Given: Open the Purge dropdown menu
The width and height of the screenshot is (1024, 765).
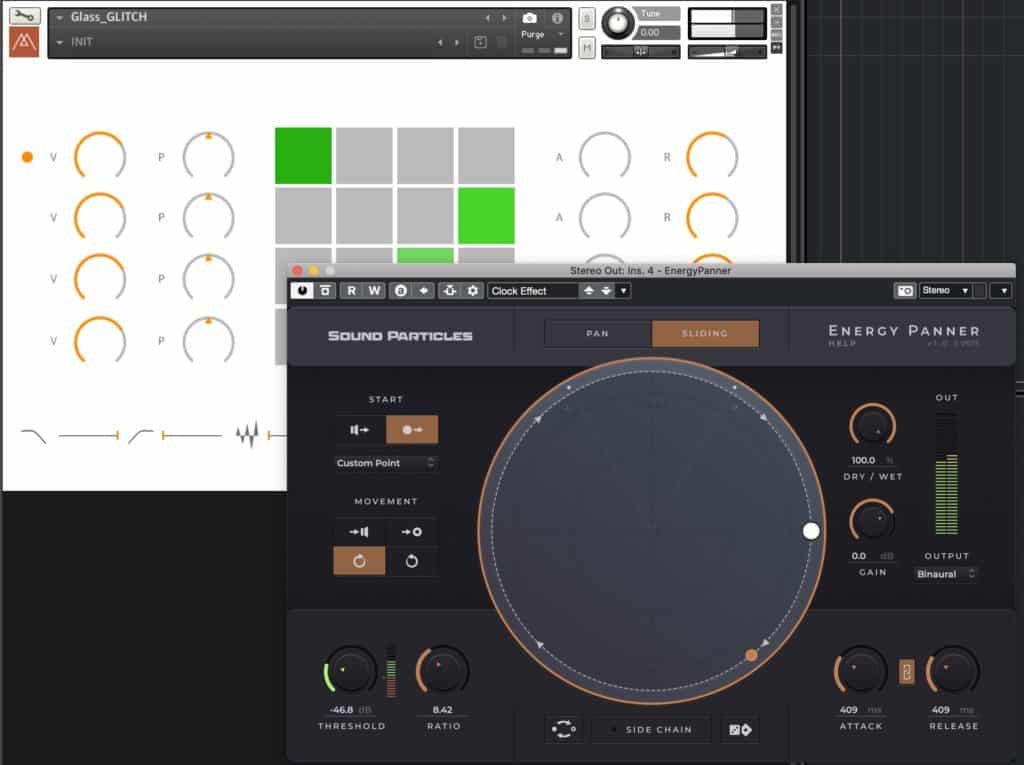Looking at the screenshot, I should pyautogui.click(x=542, y=34).
